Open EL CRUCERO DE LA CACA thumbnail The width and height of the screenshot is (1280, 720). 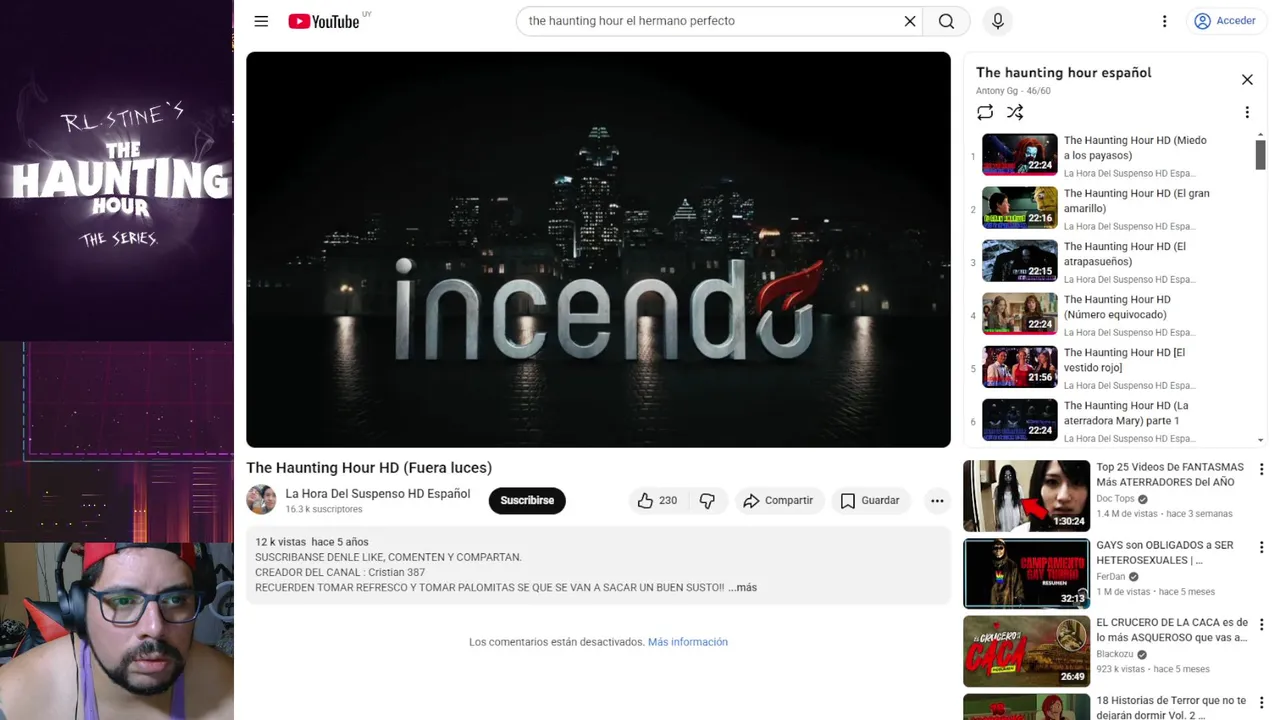1026,651
